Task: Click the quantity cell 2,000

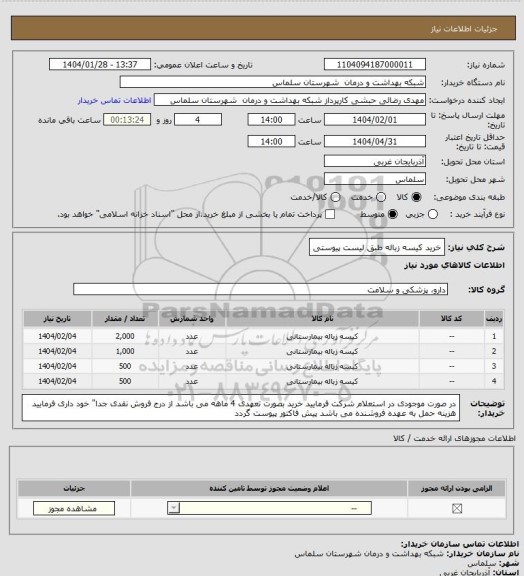Action: click(125, 336)
